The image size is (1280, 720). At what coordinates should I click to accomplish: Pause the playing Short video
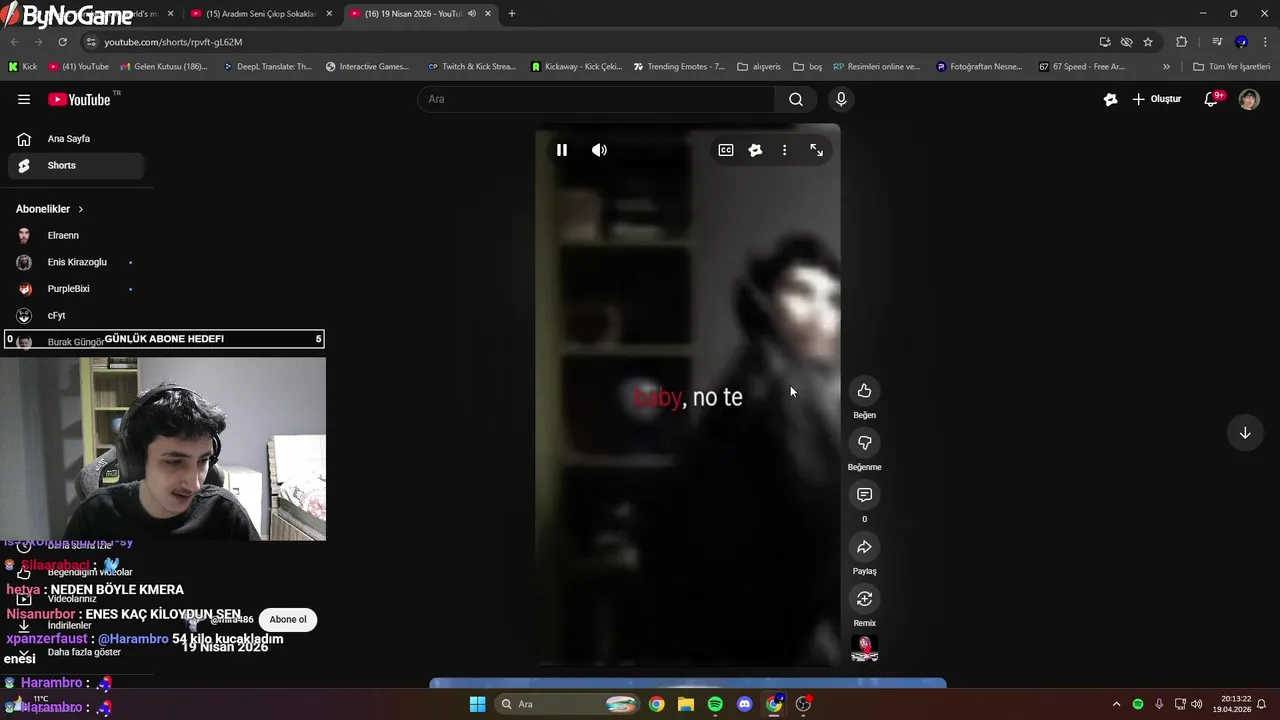[562, 150]
